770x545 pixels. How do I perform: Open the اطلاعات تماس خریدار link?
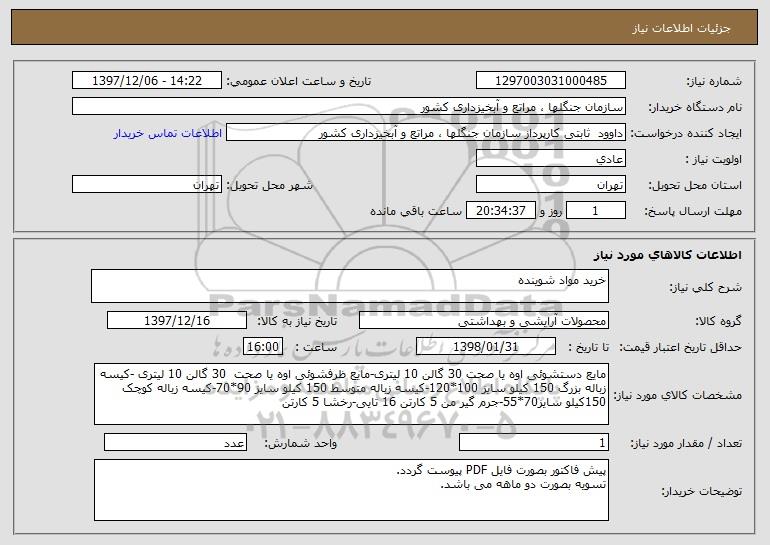167,134
